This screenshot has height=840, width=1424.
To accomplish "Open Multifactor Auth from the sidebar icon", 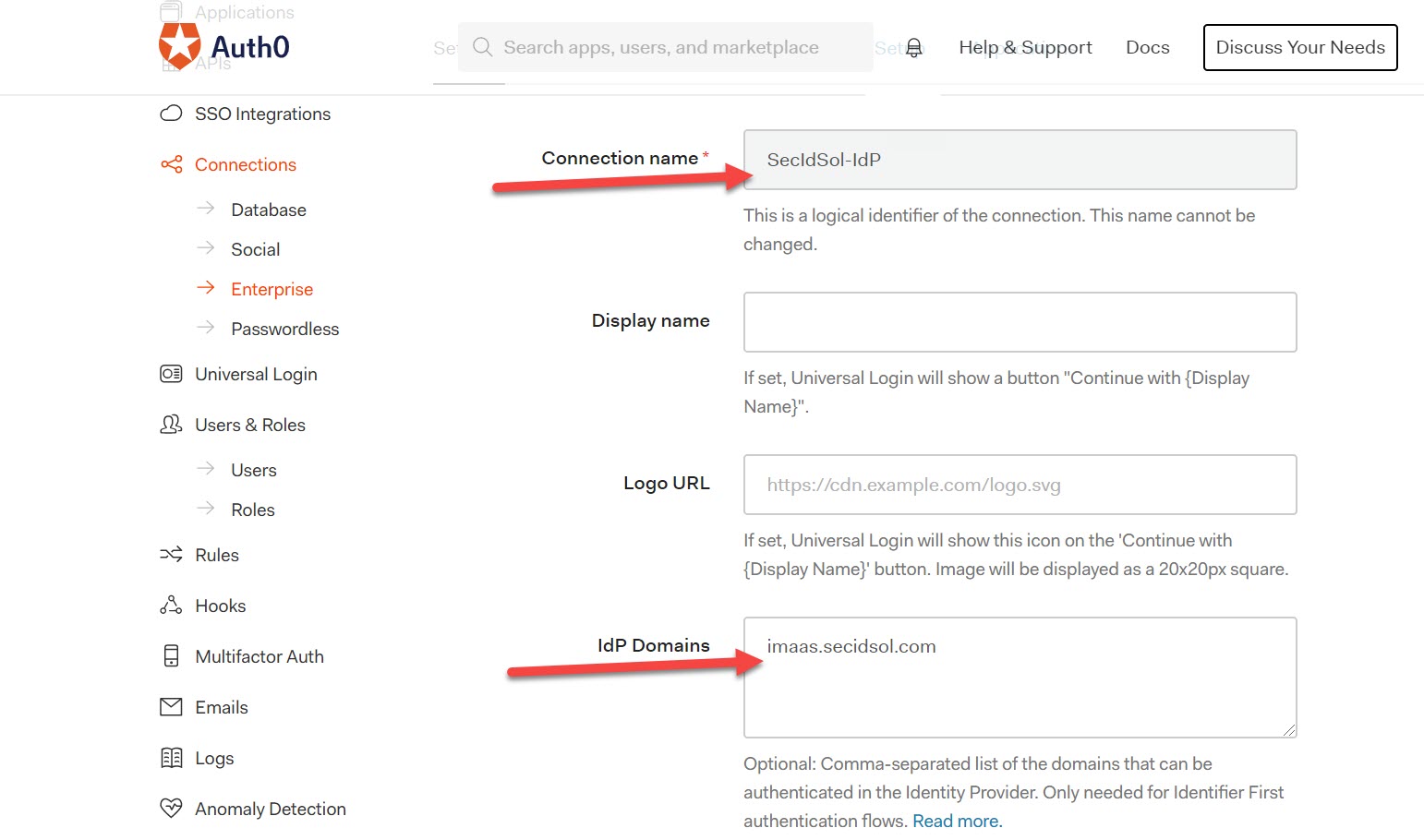I will (172, 656).
